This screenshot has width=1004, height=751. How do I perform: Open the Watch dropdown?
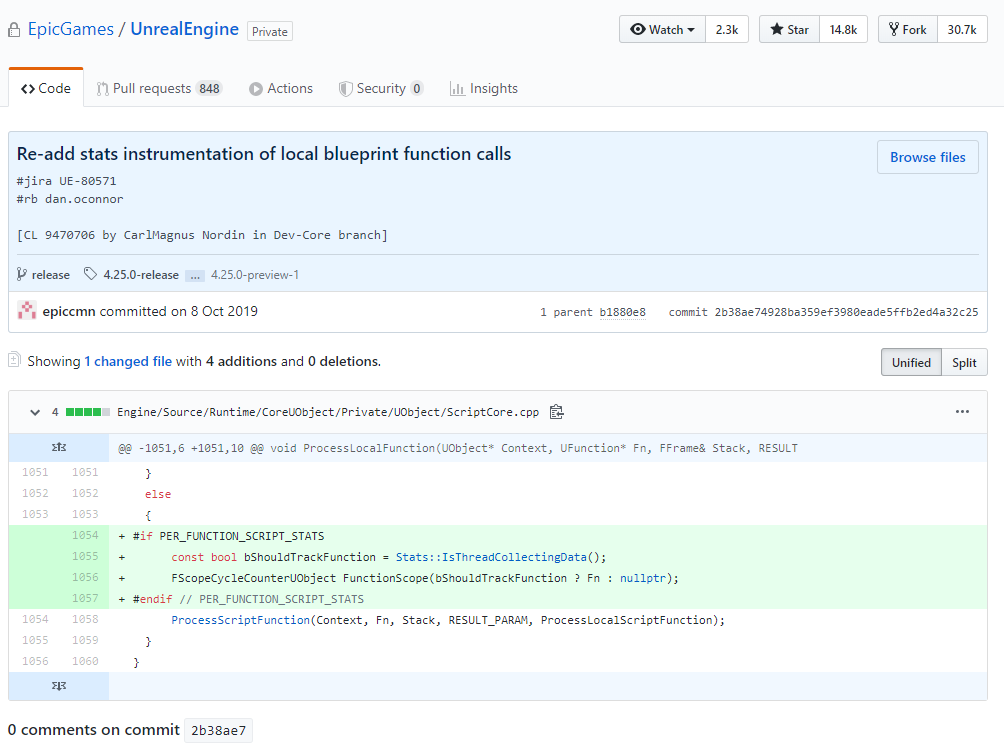pos(662,29)
